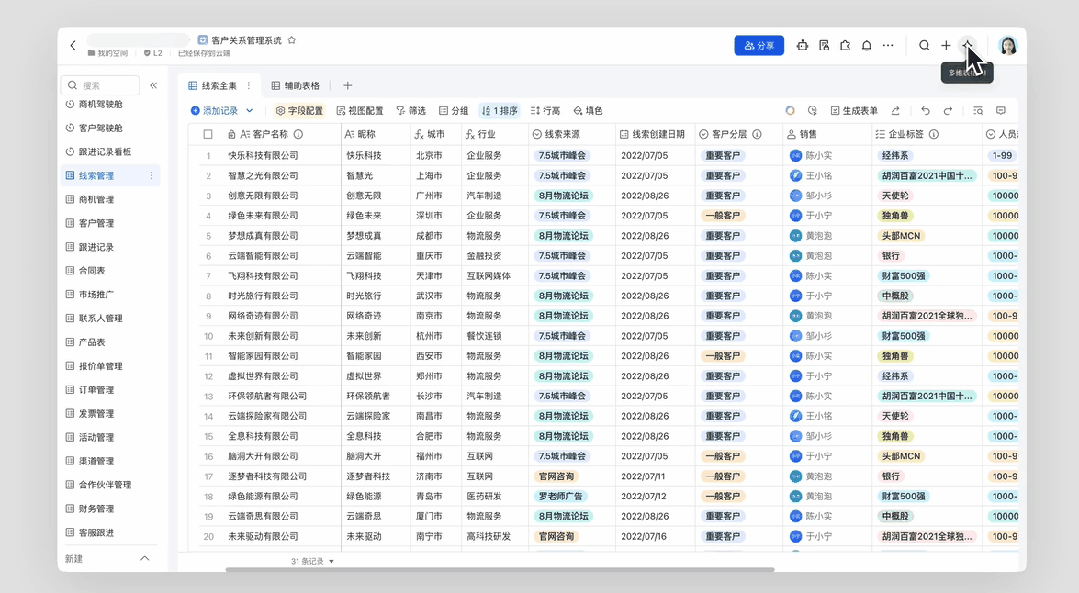Open the 1排序 sort setting

tap(499, 111)
